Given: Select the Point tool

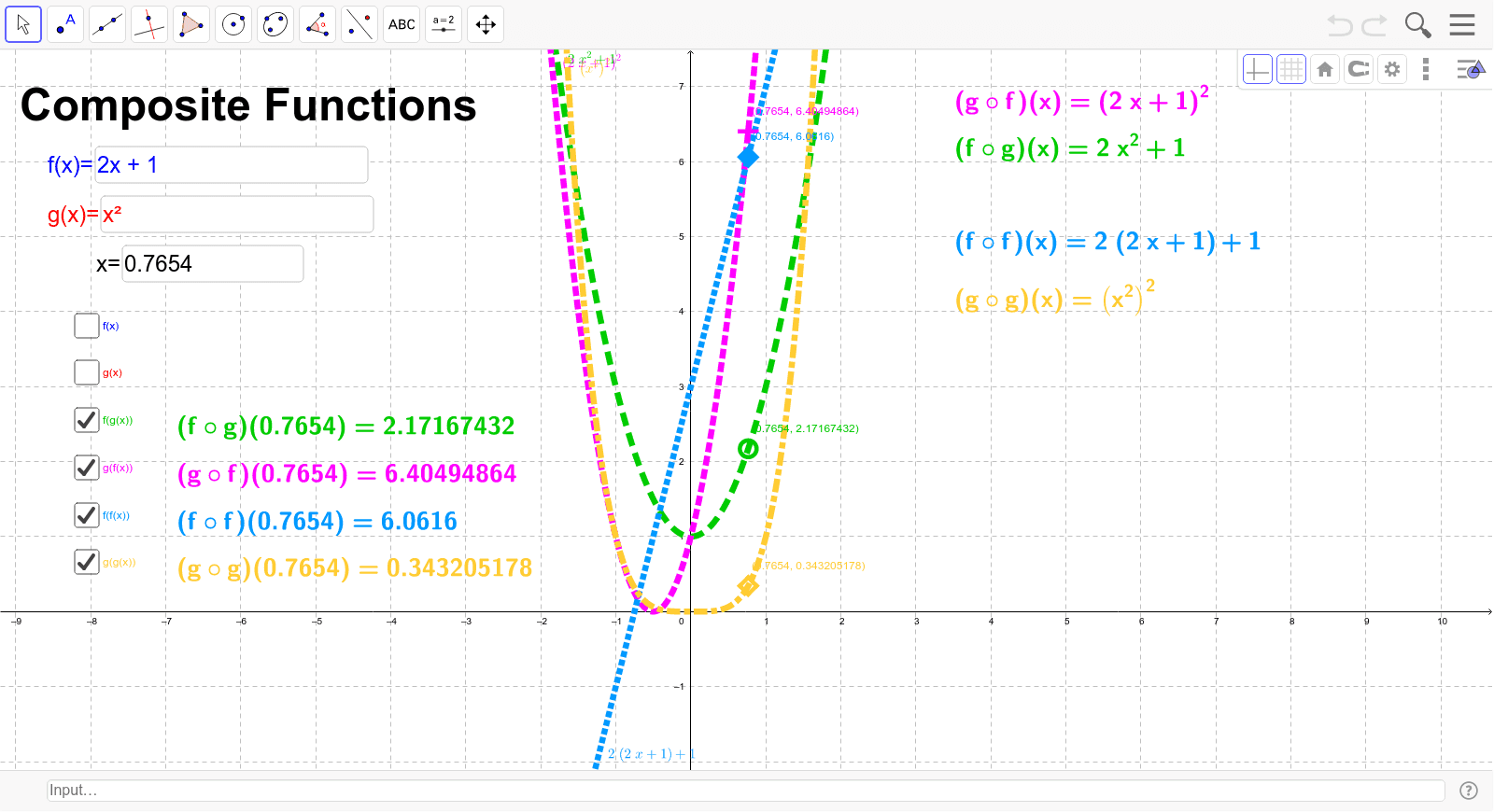Looking at the screenshot, I should click(x=65, y=24).
